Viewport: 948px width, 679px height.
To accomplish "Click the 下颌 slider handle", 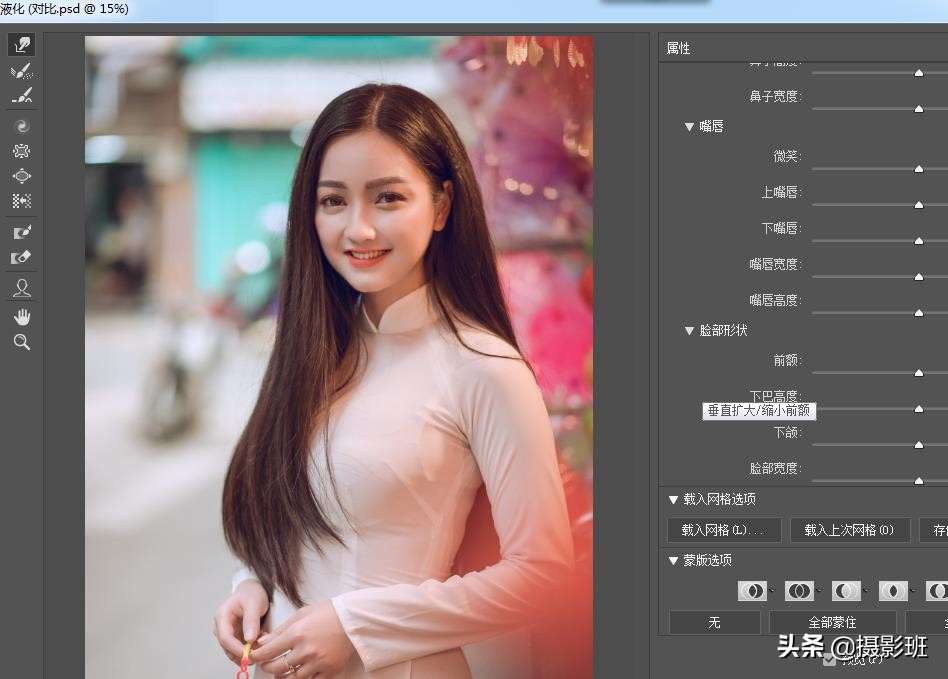I will [x=919, y=445].
